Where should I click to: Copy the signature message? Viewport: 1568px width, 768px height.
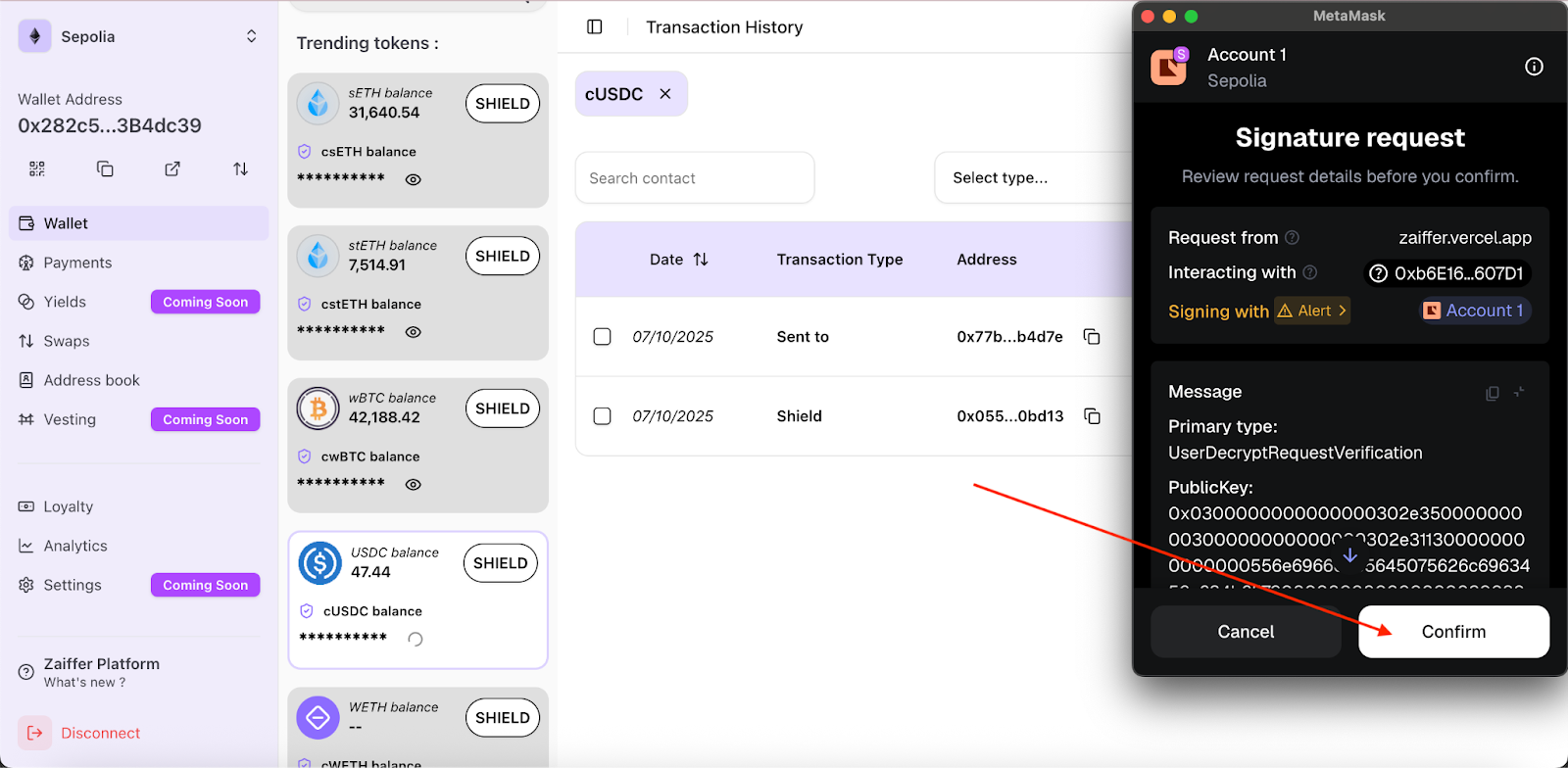[x=1493, y=393]
